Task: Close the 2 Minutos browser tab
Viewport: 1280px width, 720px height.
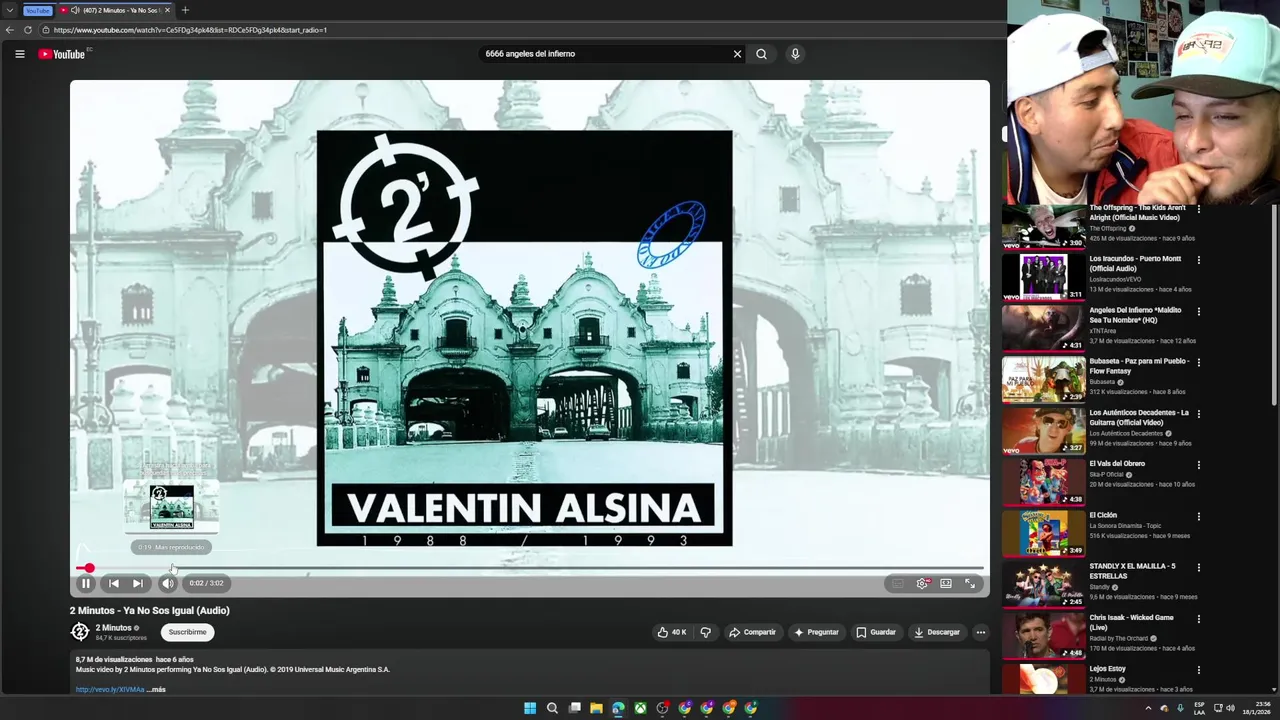Action: click(x=169, y=10)
